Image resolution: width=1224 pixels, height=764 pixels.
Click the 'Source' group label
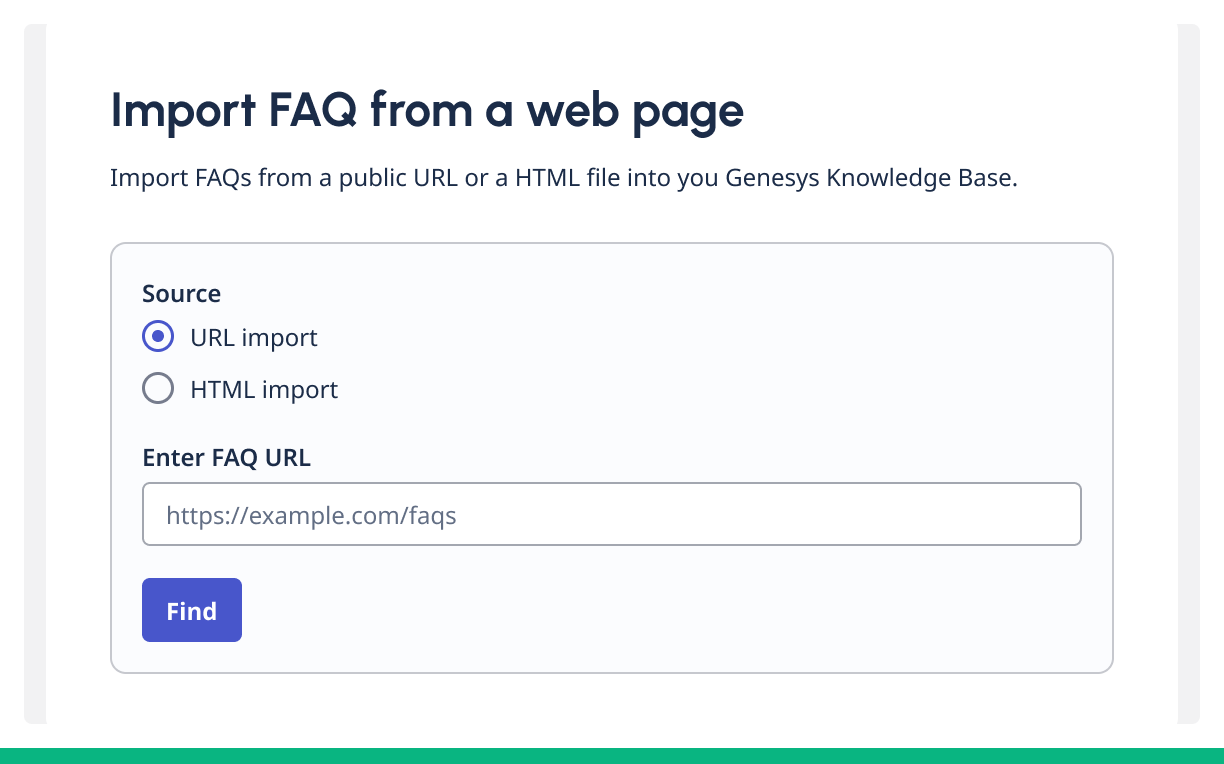(181, 293)
